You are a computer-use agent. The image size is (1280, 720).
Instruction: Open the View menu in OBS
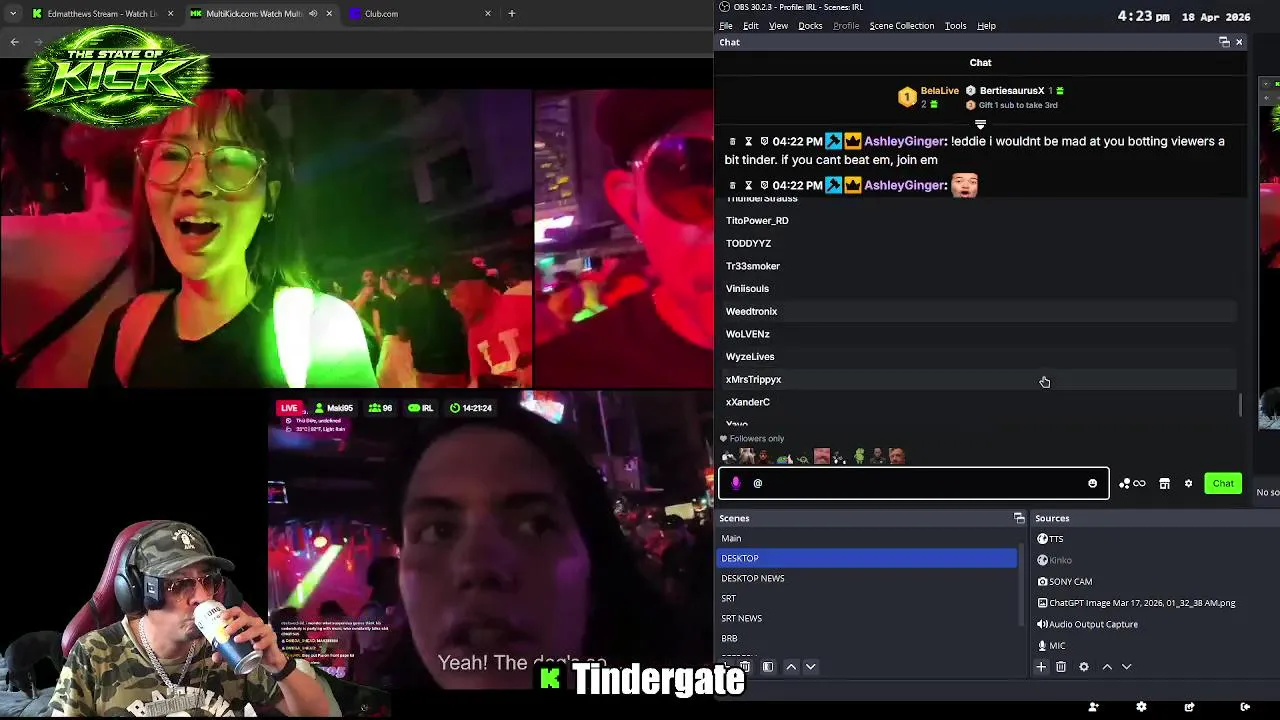pos(778,26)
